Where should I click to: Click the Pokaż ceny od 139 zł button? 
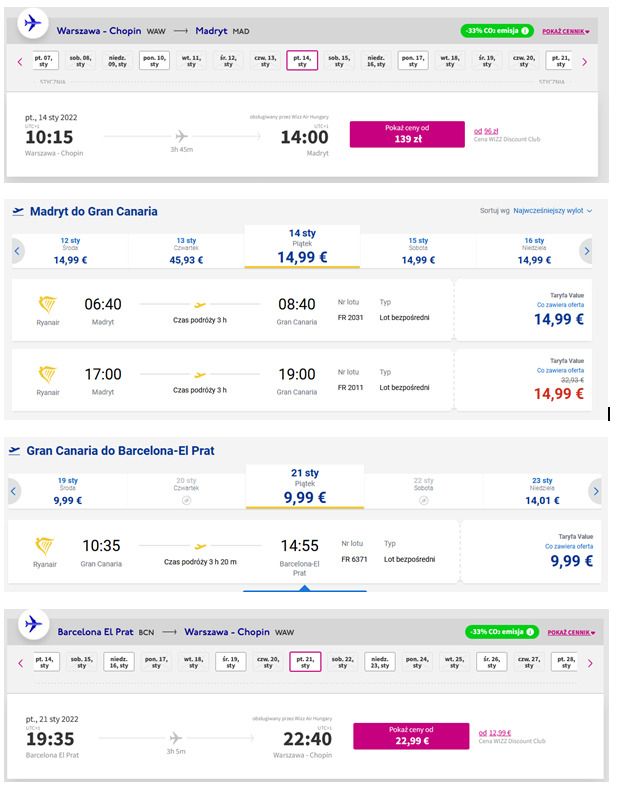click(407, 134)
